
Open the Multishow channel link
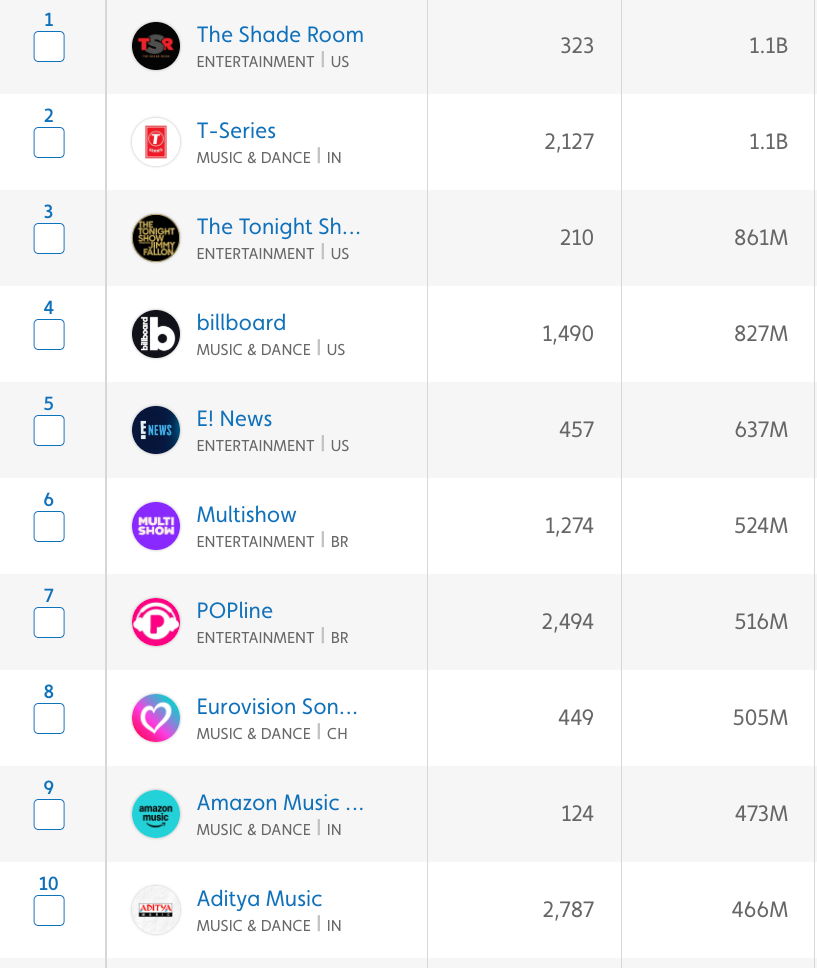[246, 515]
